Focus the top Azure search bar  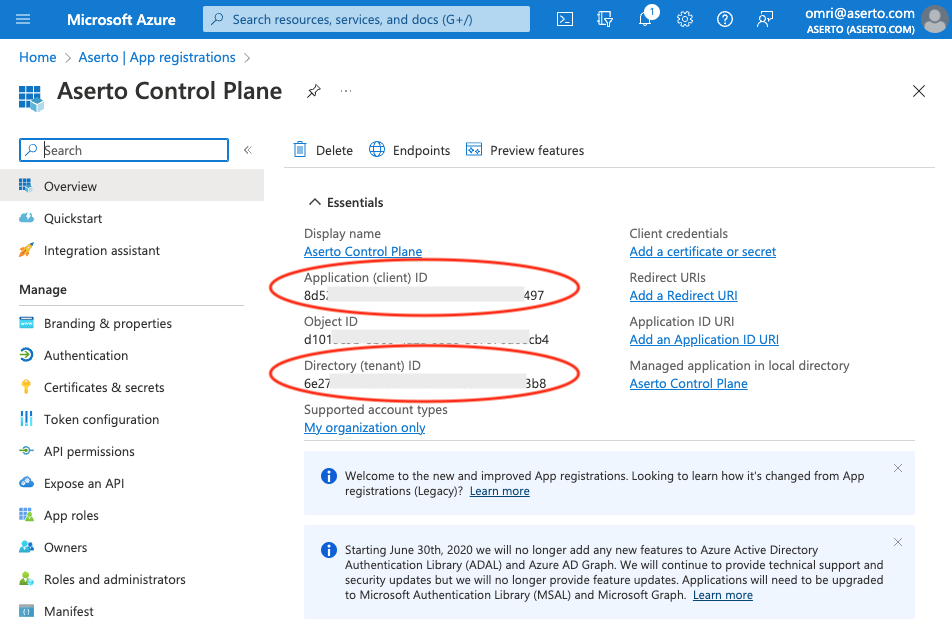[x=366, y=19]
